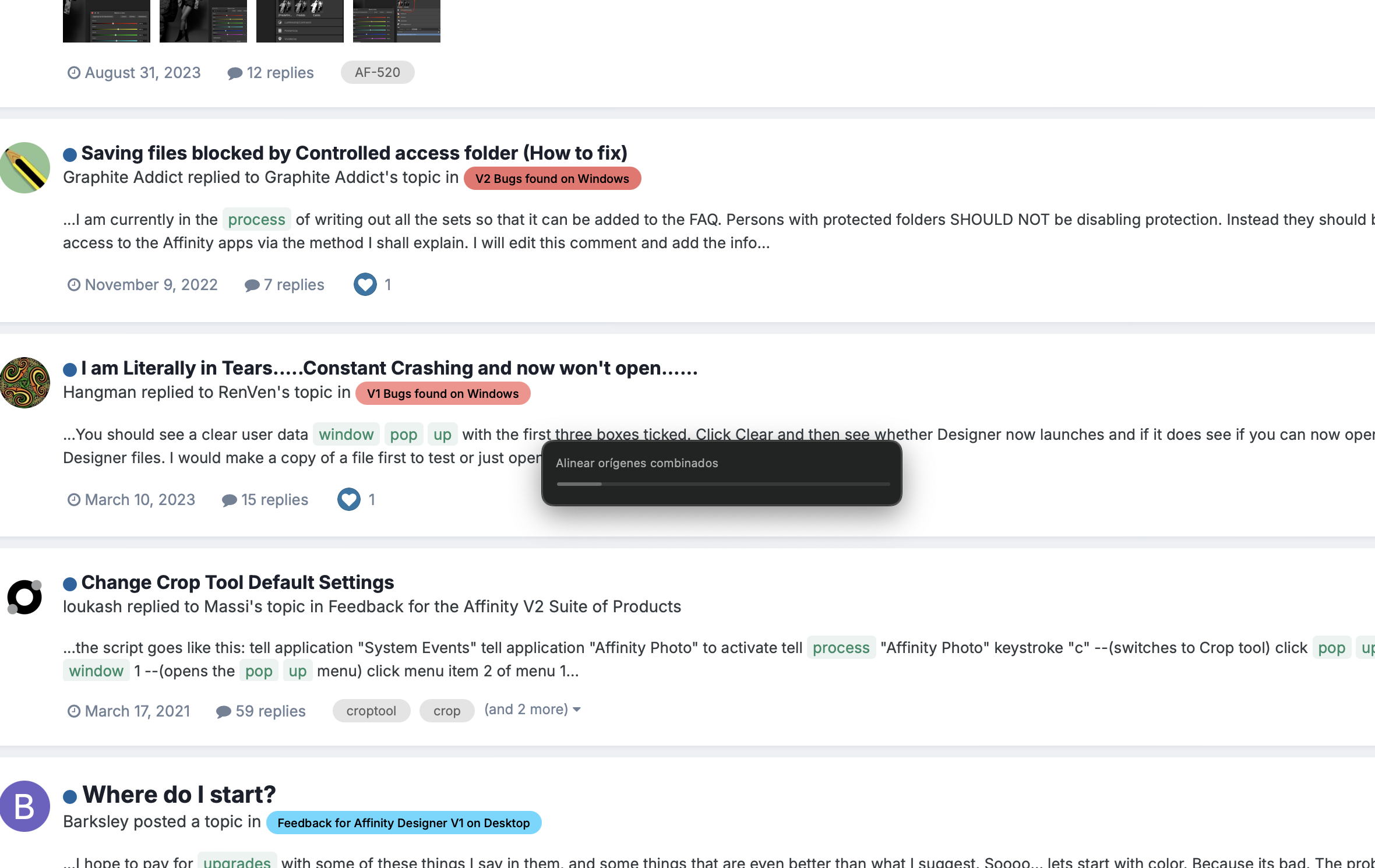Select the croptool tag
The width and height of the screenshot is (1375, 868).
click(371, 711)
